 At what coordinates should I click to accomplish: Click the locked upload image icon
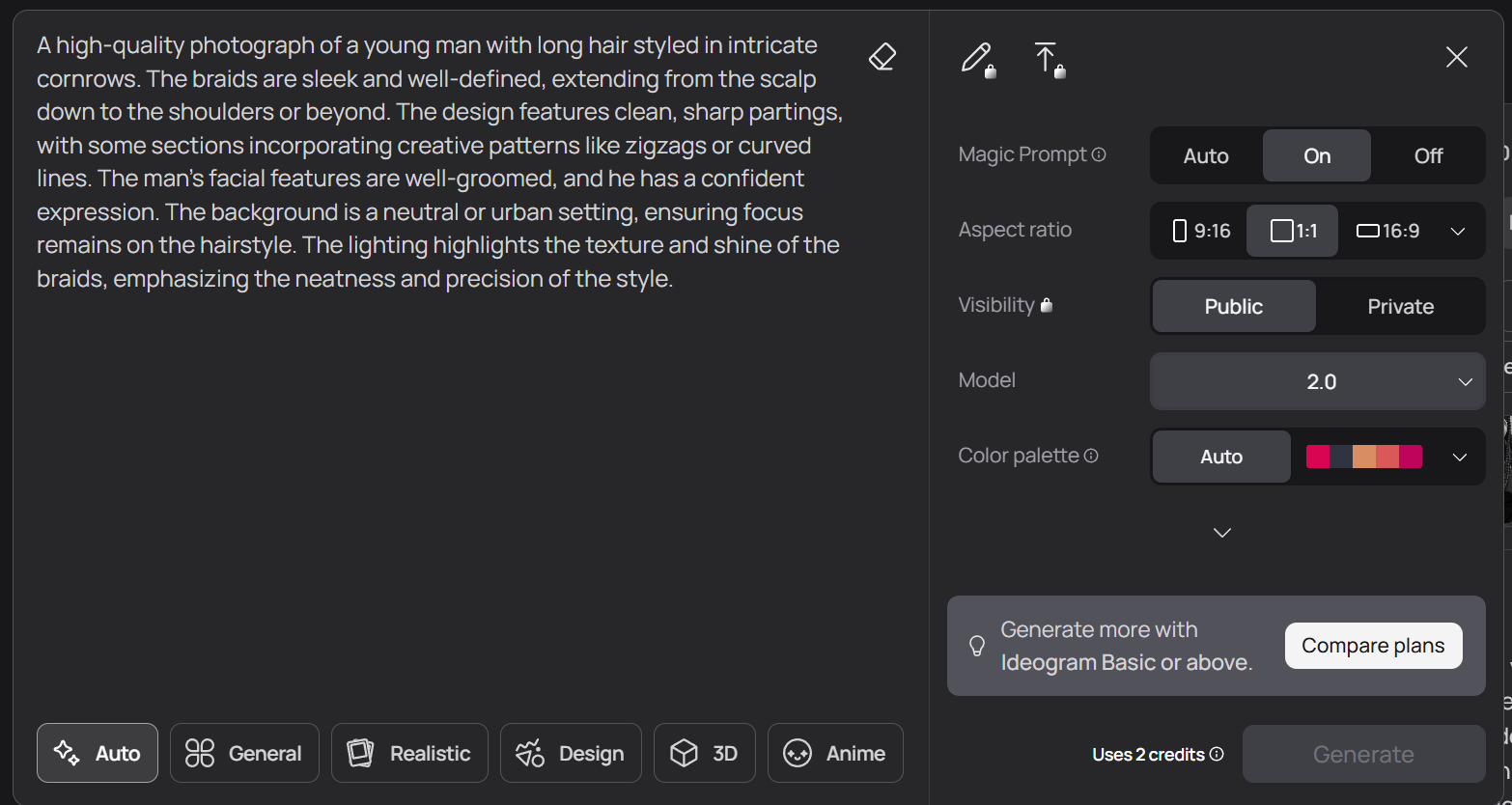coord(1049,59)
